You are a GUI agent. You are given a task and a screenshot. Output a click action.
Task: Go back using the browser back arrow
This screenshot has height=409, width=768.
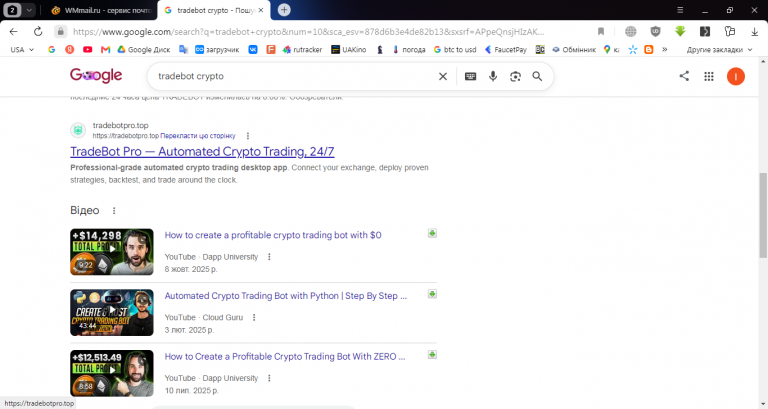point(13,32)
